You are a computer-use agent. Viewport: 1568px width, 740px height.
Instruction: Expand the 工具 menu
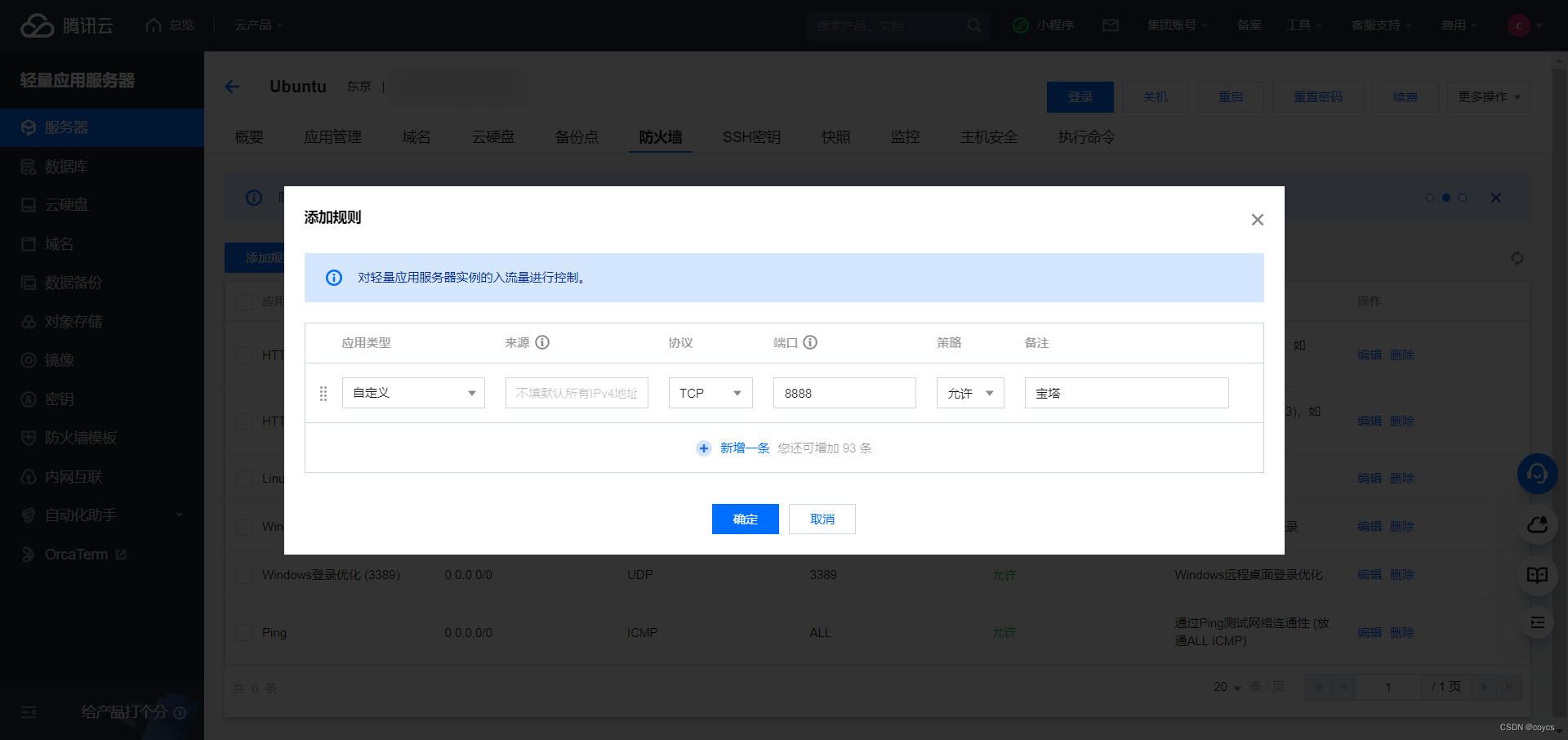1303,25
